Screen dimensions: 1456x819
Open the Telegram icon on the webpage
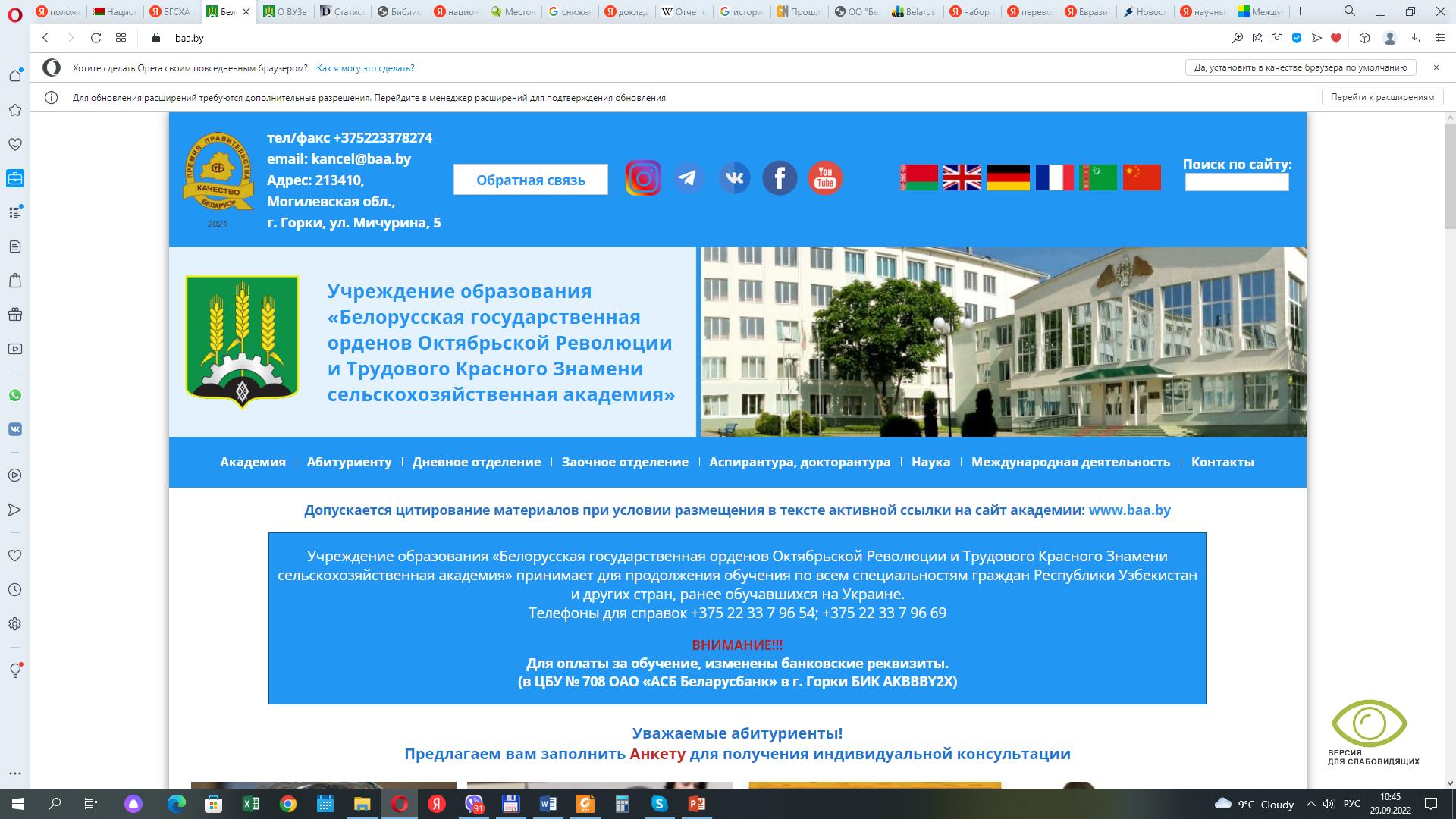688,177
